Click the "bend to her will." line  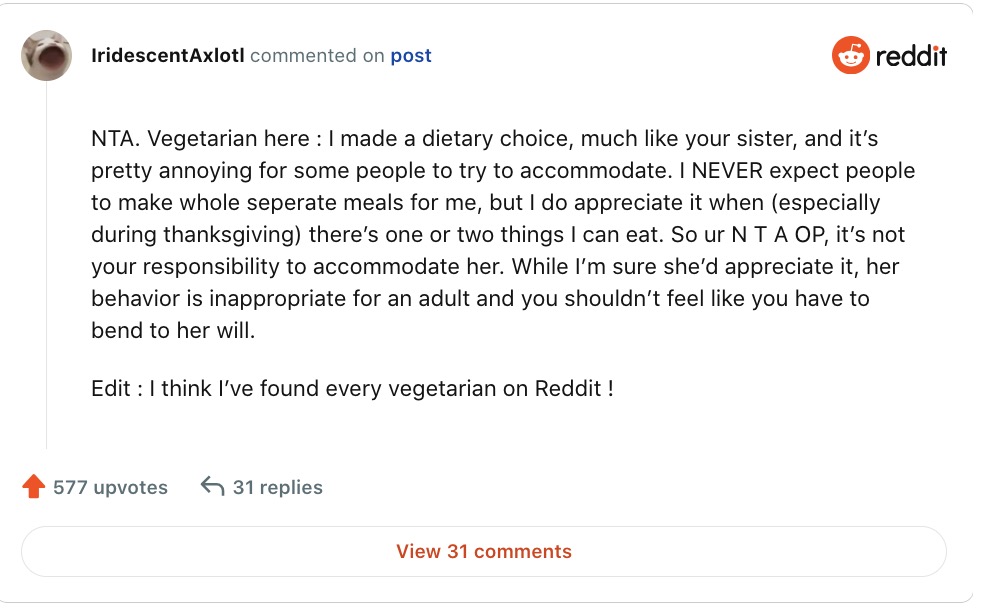click(x=173, y=330)
